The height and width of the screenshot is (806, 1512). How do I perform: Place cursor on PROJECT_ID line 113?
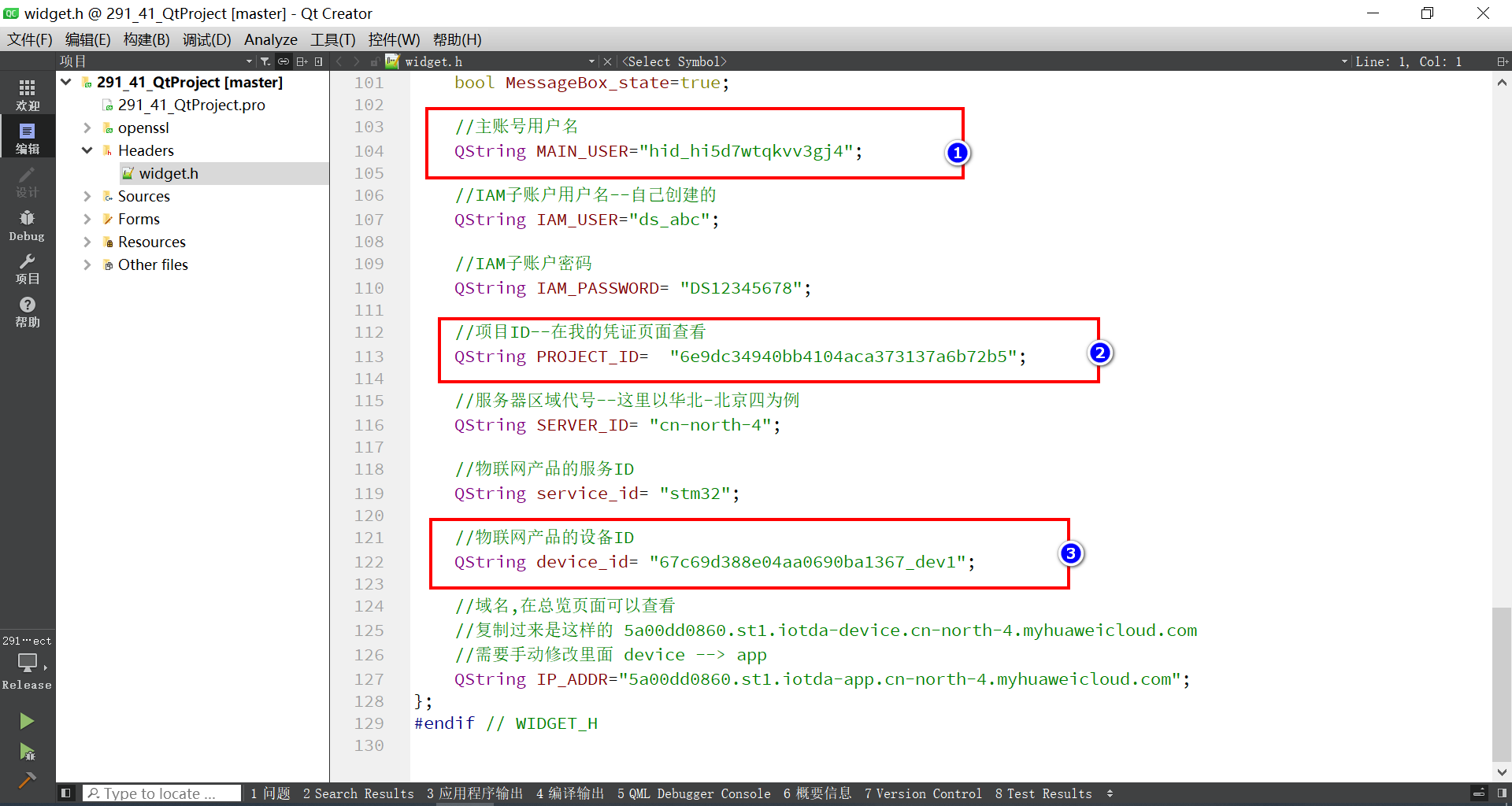click(x=740, y=357)
